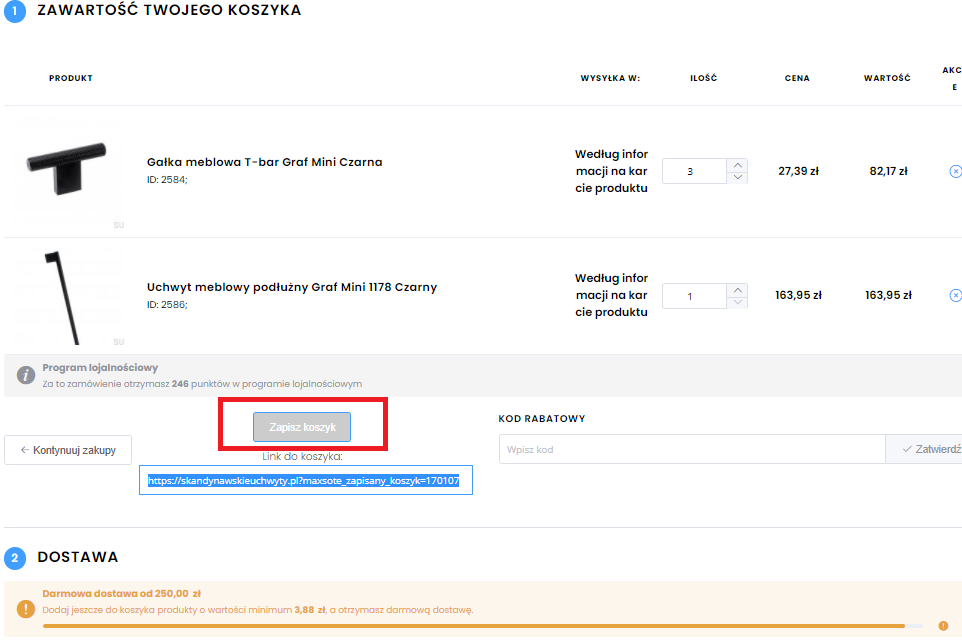Click WYSYŁKA W: column header
Screen dimensions: 962x643
tap(610, 78)
